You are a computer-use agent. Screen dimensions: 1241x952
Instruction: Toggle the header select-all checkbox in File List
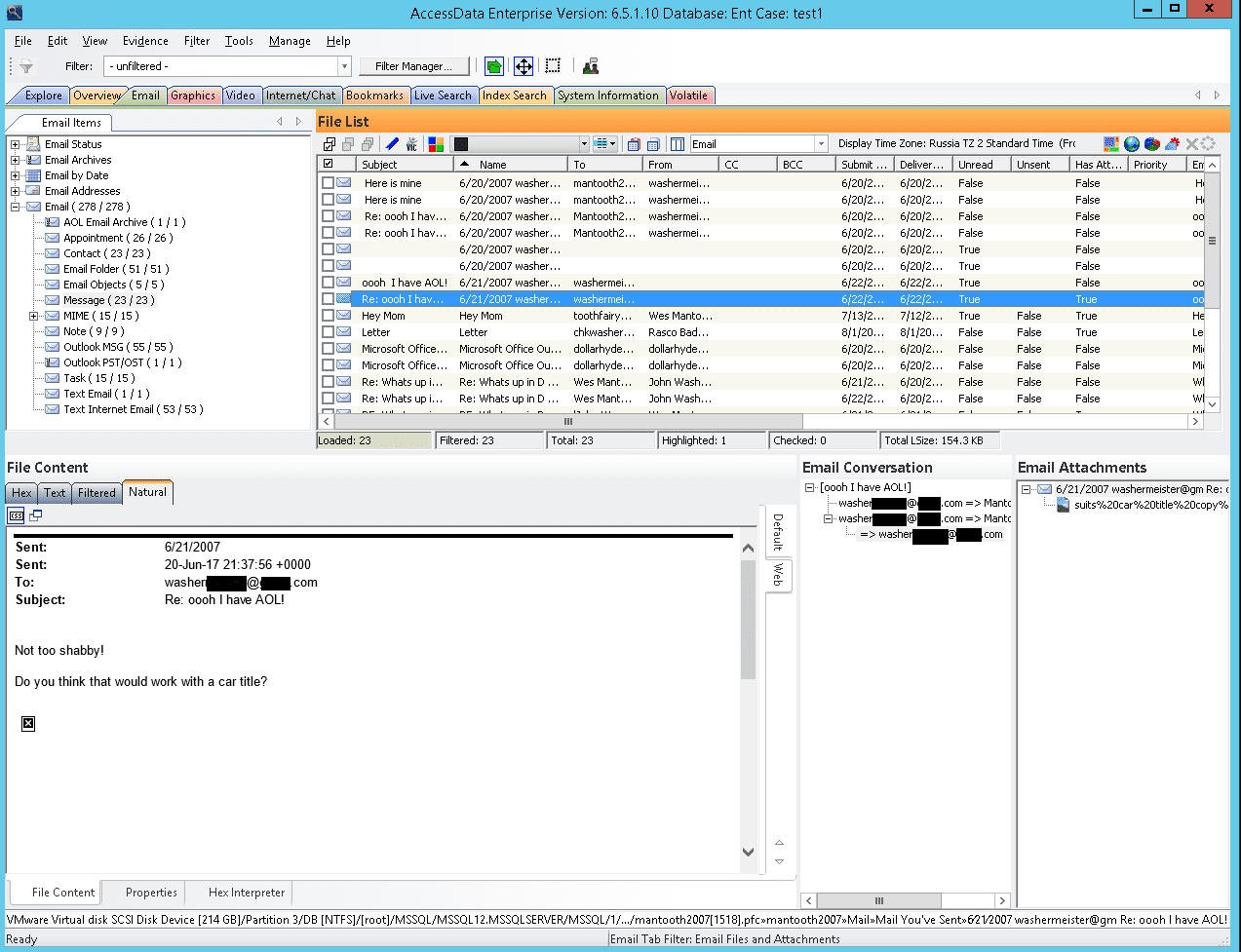coord(328,165)
